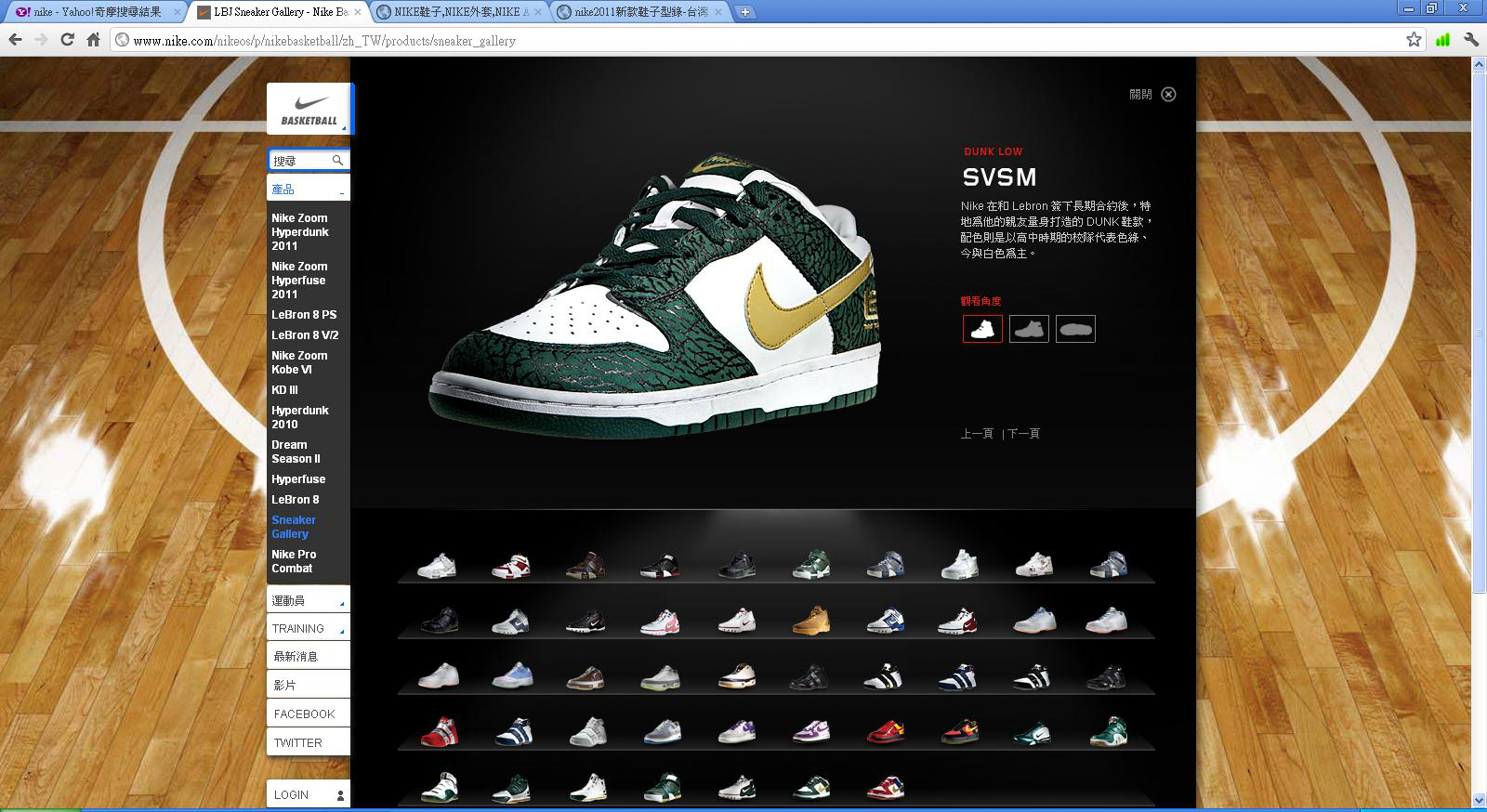The image size is (1487, 812).
Task: Select the last shoe on the fourth shelf
Action: coord(1108,732)
